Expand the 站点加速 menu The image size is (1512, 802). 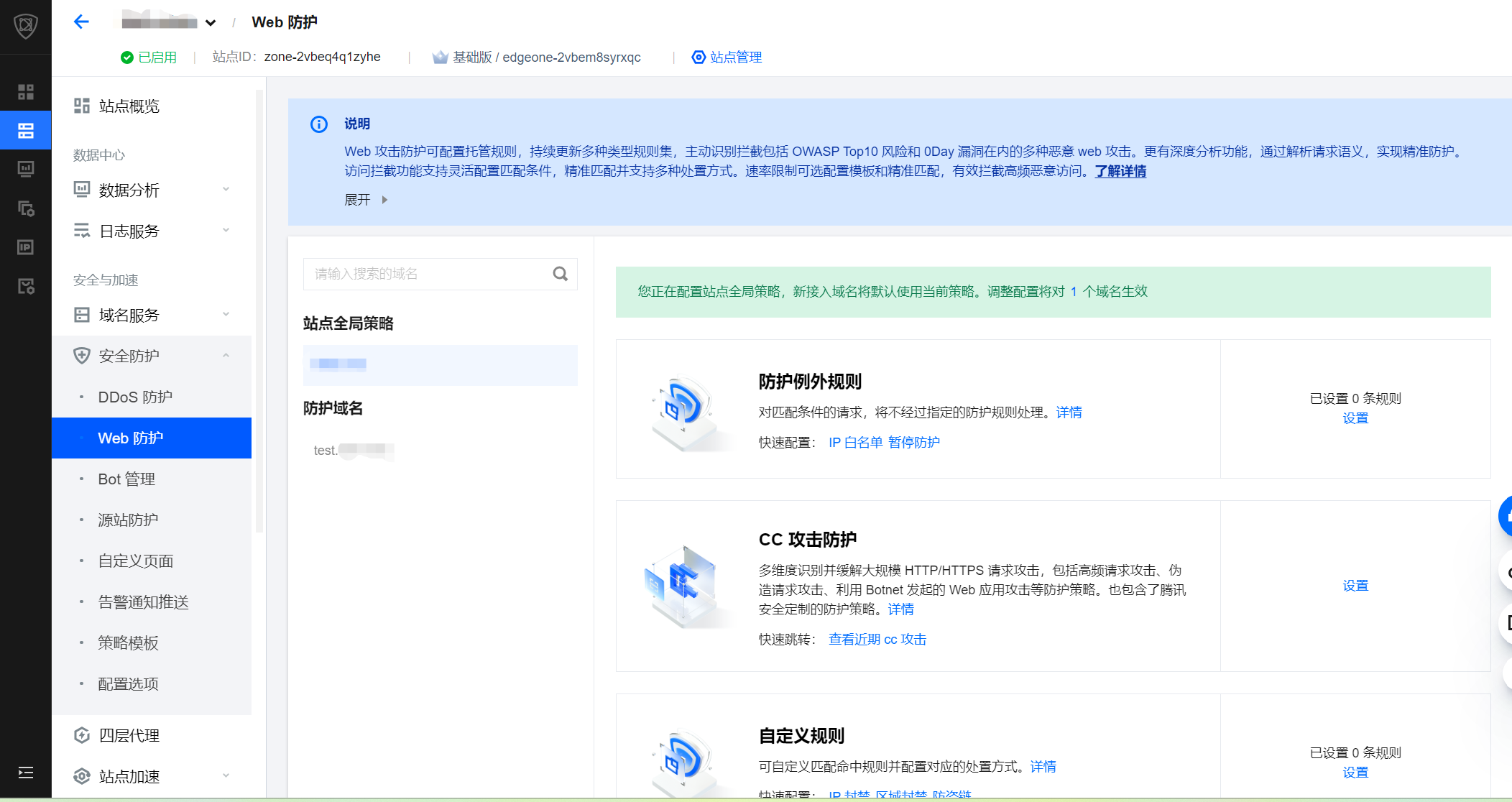click(x=152, y=776)
